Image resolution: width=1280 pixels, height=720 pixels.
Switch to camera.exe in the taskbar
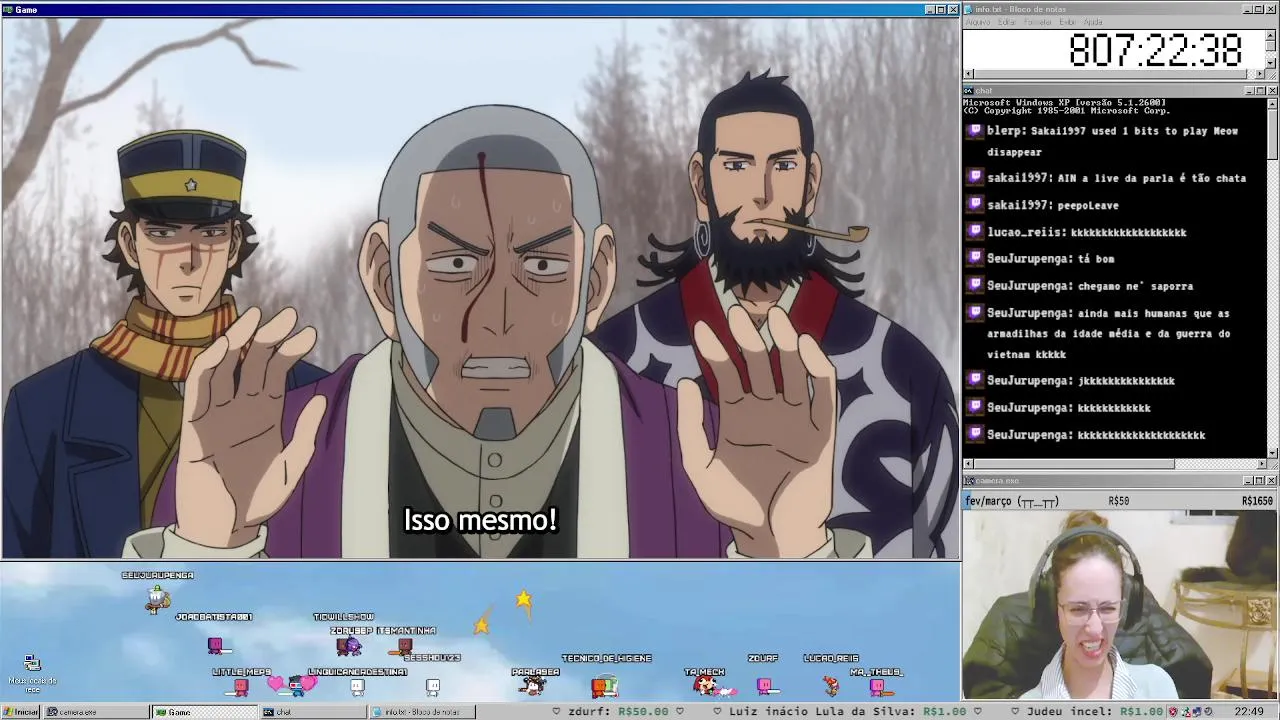pyautogui.click(x=97, y=712)
